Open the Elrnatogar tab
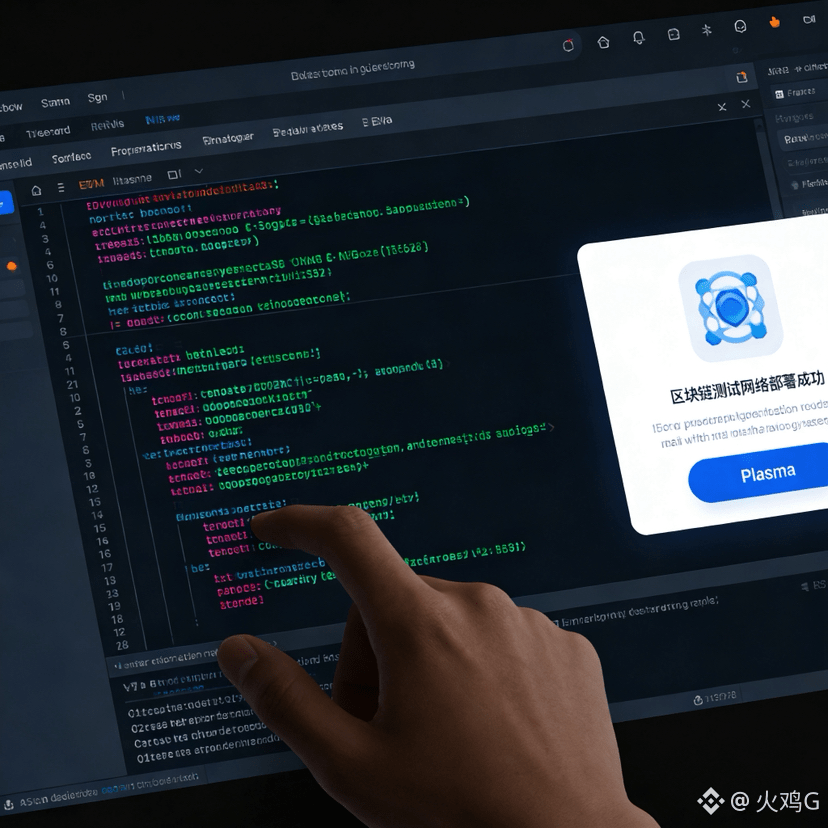This screenshot has height=828, width=828. click(228, 139)
